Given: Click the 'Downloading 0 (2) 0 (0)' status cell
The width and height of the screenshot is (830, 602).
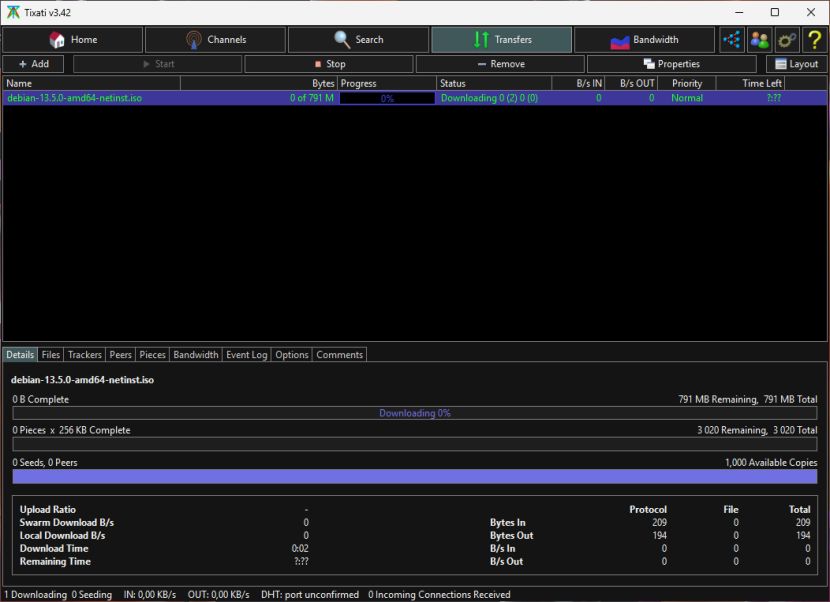Looking at the screenshot, I should [x=489, y=98].
